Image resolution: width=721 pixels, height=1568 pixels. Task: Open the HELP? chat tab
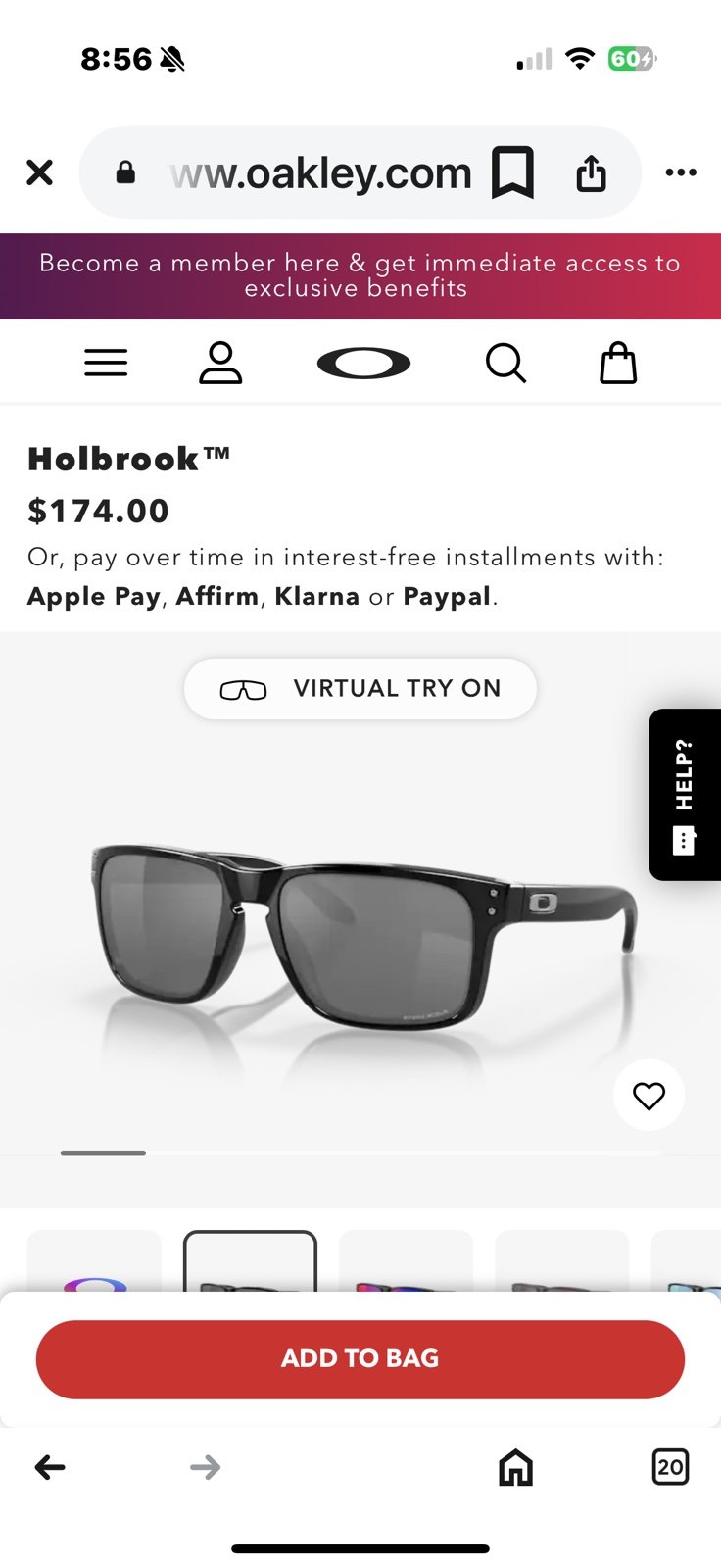[x=685, y=795]
